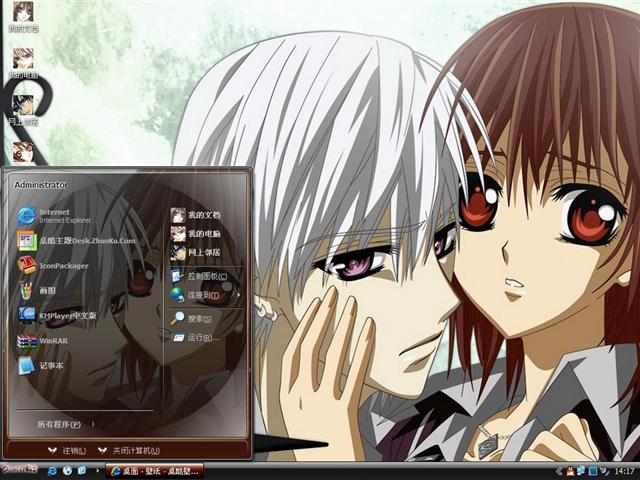The image size is (640, 480).
Task: Launch 画图 (Paint) from Start menu
Action: coord(37,291)
